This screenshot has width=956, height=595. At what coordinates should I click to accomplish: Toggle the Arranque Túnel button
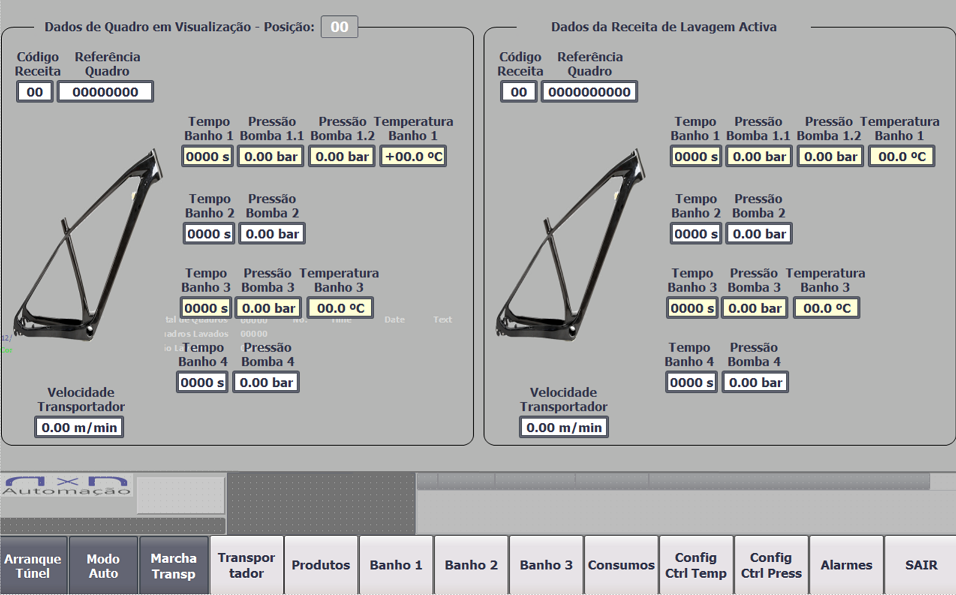33,566
